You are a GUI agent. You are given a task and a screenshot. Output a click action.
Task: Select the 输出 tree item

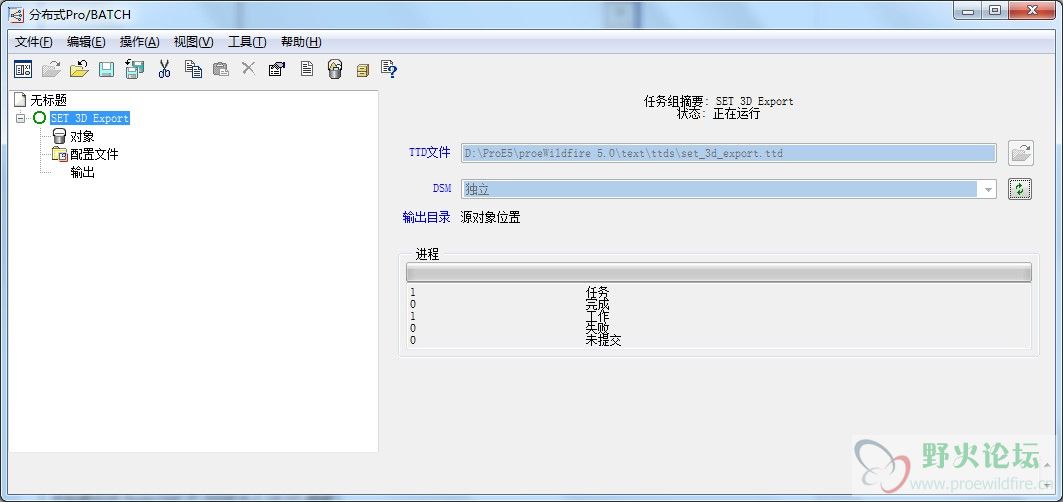(82, 172)
